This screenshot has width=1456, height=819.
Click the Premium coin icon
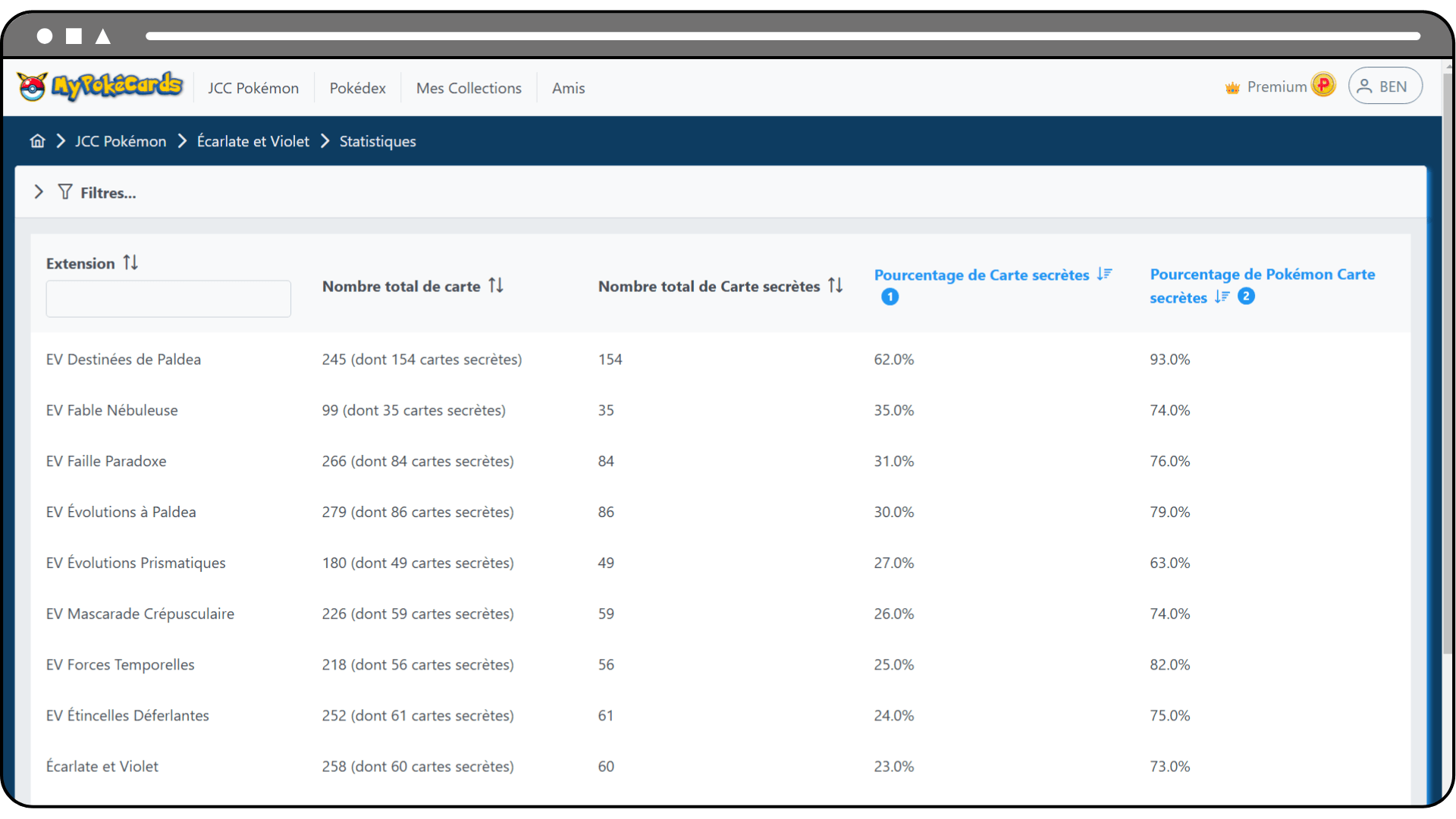point(1323,85)
